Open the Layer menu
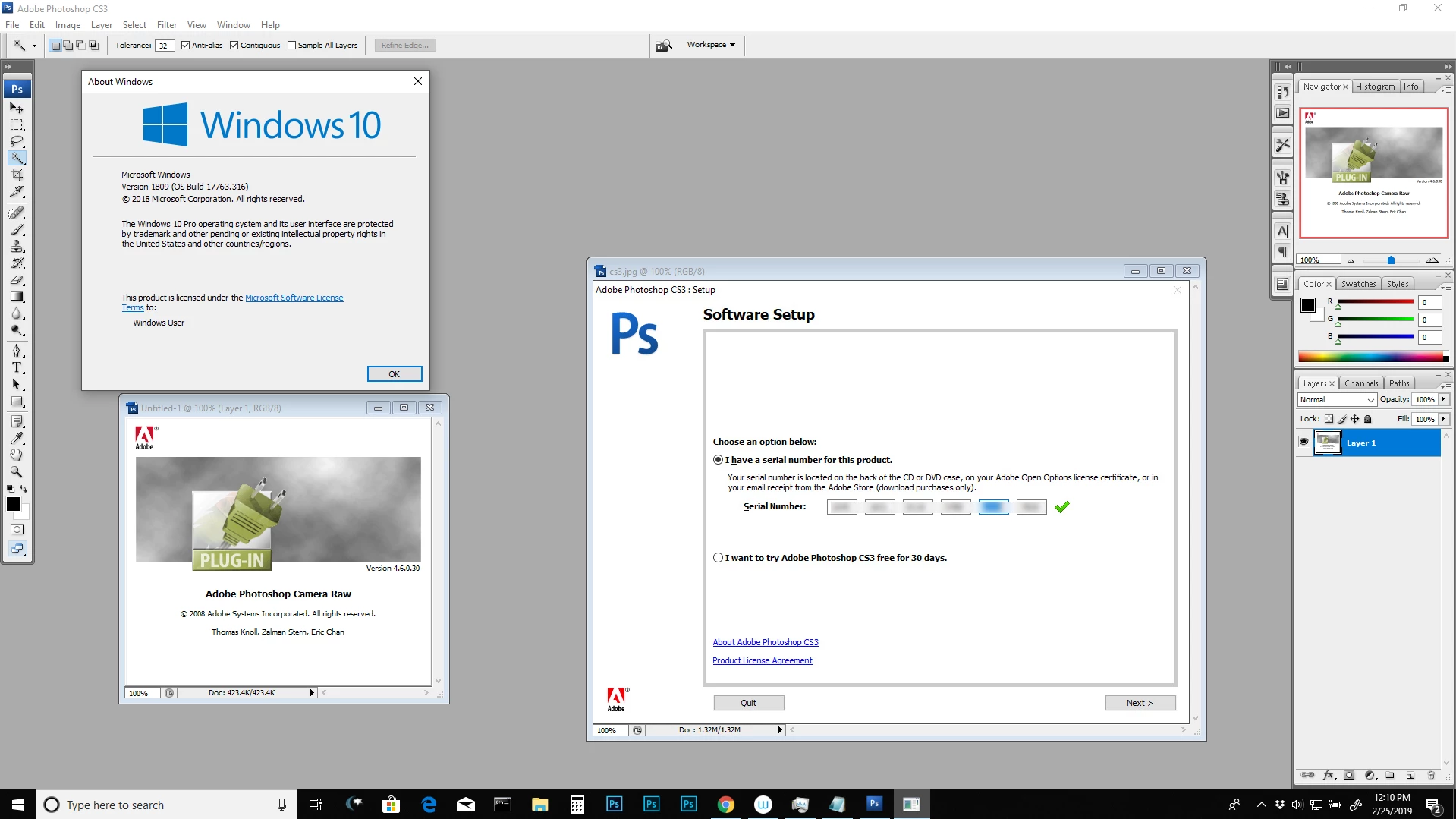The image size is (1456, 819). [102, 25]
